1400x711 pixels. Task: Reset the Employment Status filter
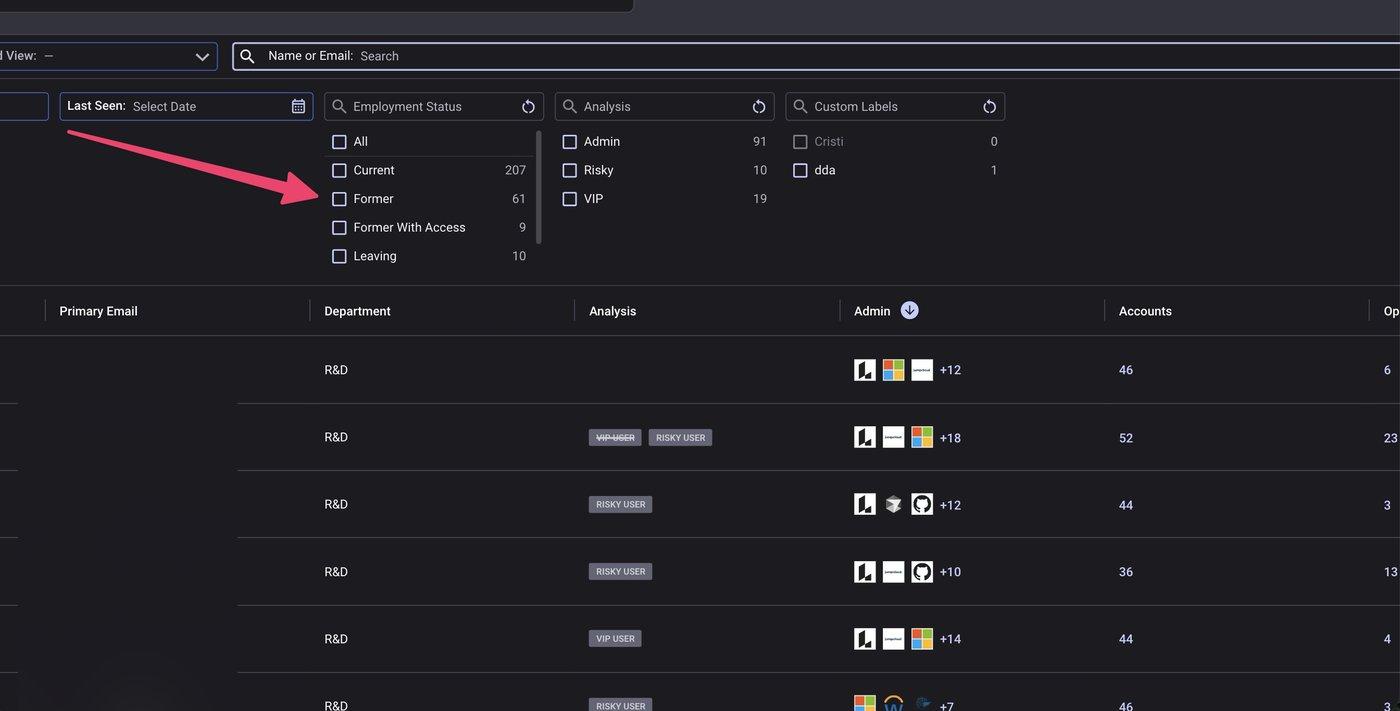click(528, 106)
